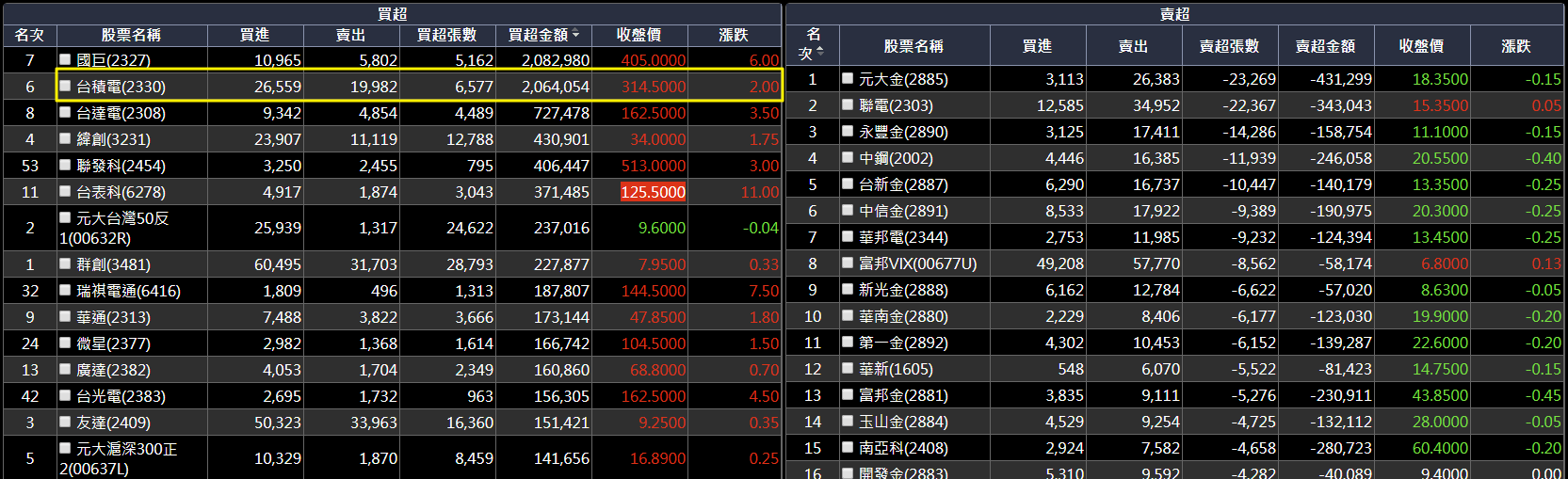Click the 賣超張數 column header

pyautogui.click(x=1230, y=46)
